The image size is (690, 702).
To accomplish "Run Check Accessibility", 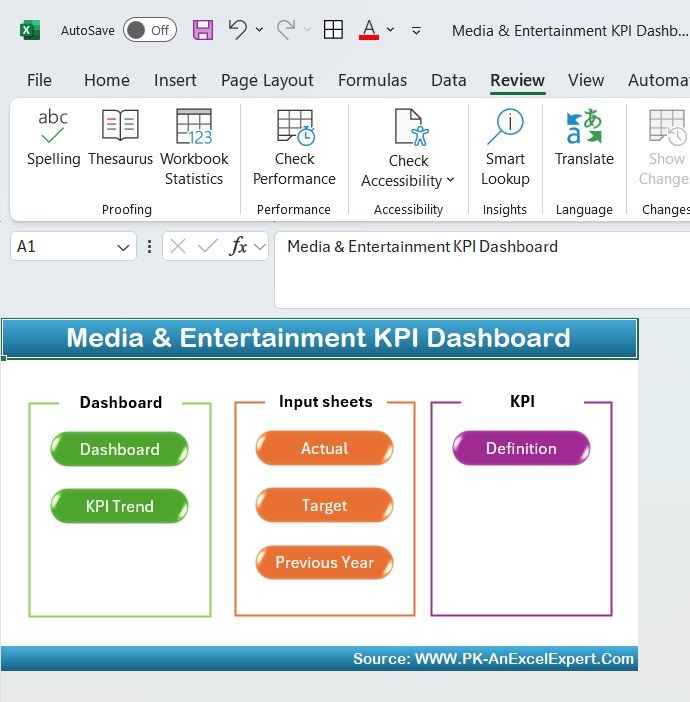I will (x=408, y=149).
